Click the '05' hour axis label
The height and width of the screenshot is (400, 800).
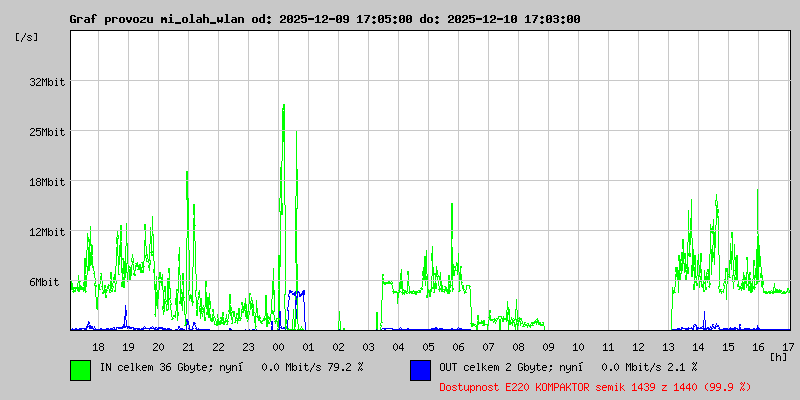tap(429, 347)
